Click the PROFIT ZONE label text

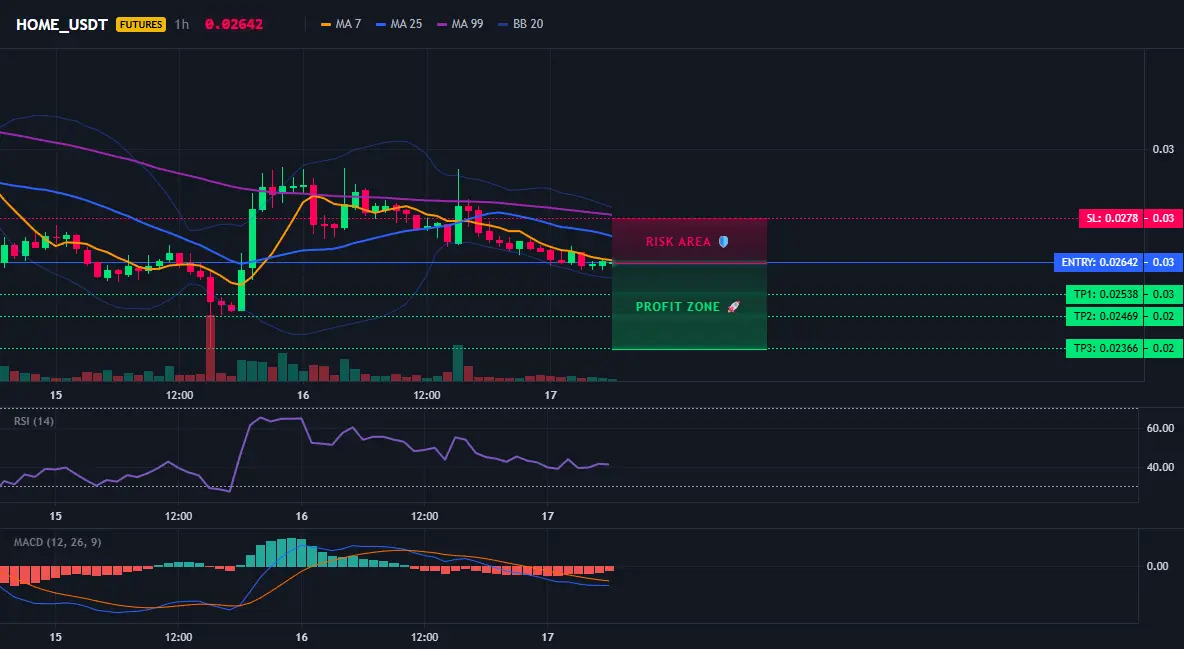point(678,307)
